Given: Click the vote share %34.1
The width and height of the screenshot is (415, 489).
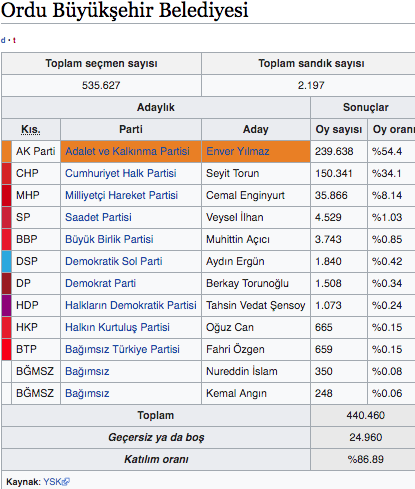Looking at the screenshot, I should click(387, 173).
